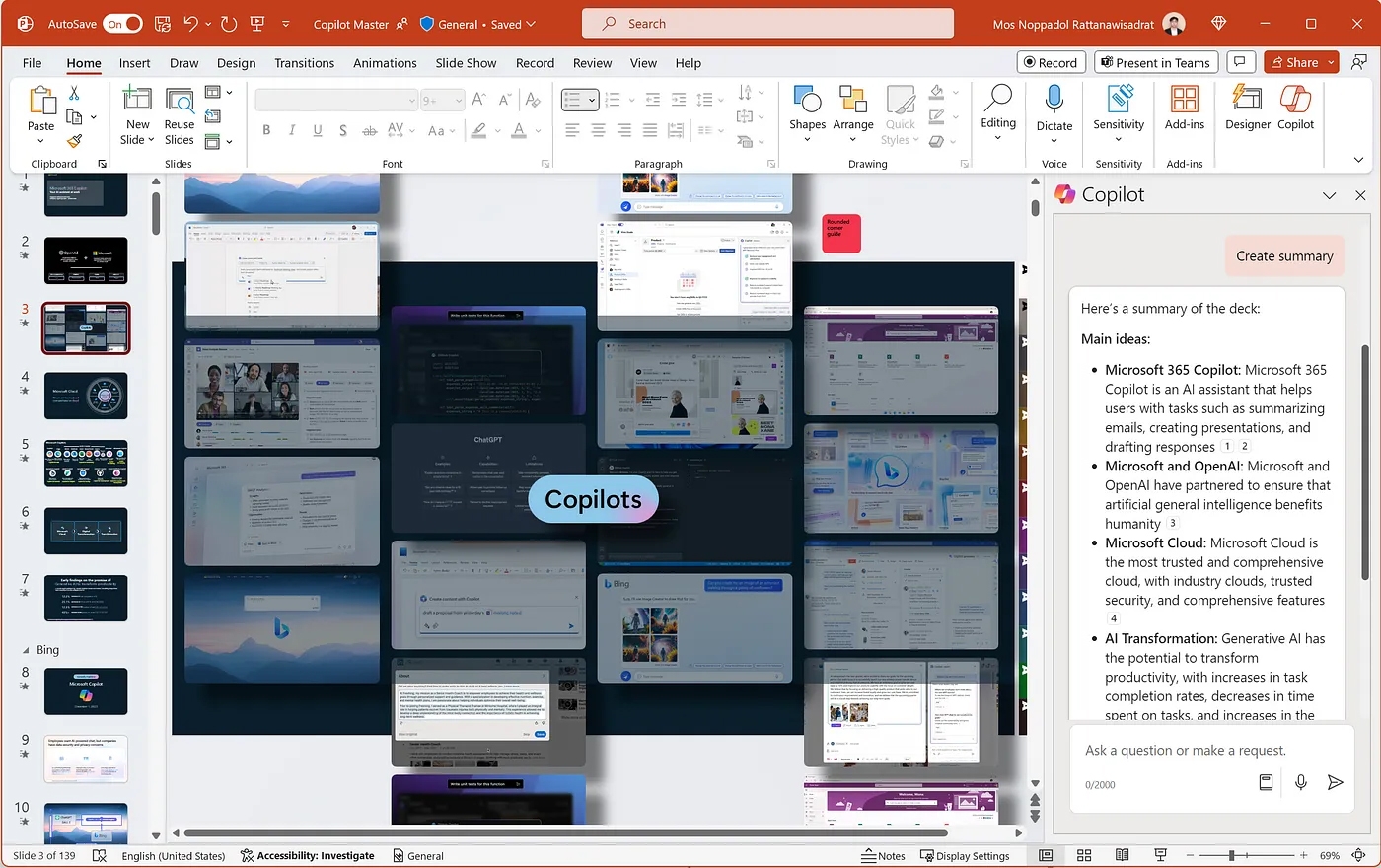The height and width of the screenshot is (868, 1381).
Task: Click the Copilot ribbon icon
Action: pyautogui.click(x=1295, y=108)
